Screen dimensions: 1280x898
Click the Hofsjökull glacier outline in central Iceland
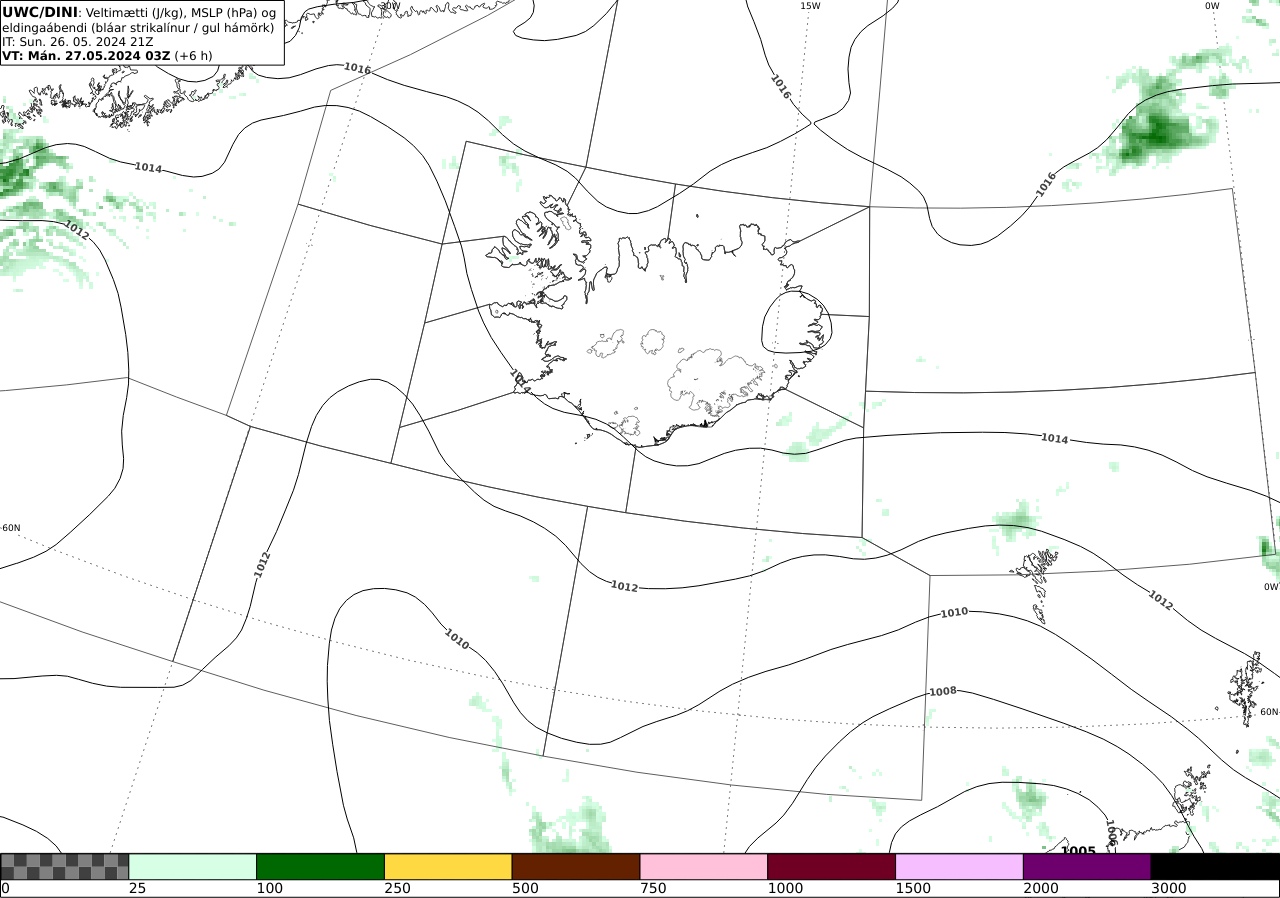(x=655, y=342)
